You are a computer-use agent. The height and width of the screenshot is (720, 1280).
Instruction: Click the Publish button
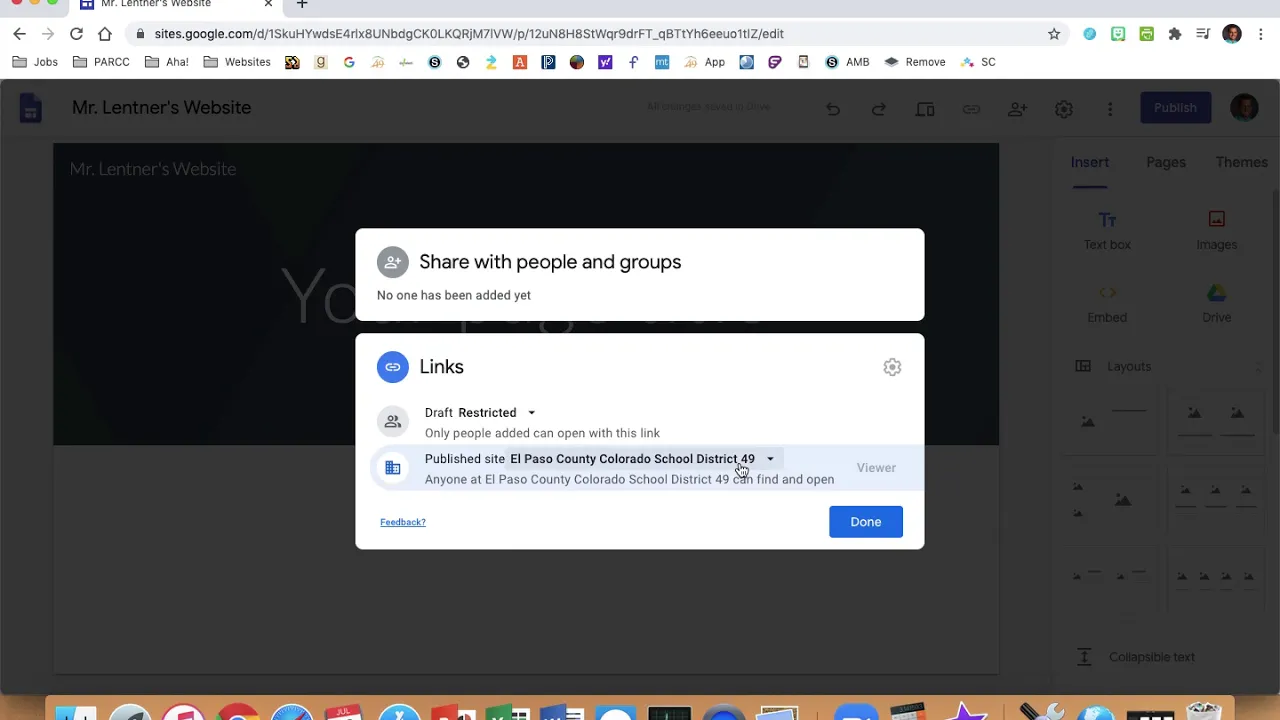tap(1175, 108)
